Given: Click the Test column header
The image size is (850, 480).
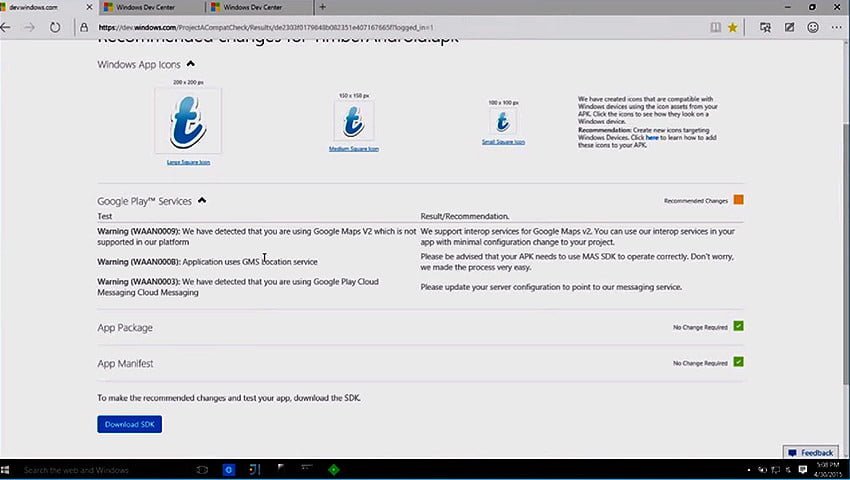Looking at the screenshot, I should [105, 216].
